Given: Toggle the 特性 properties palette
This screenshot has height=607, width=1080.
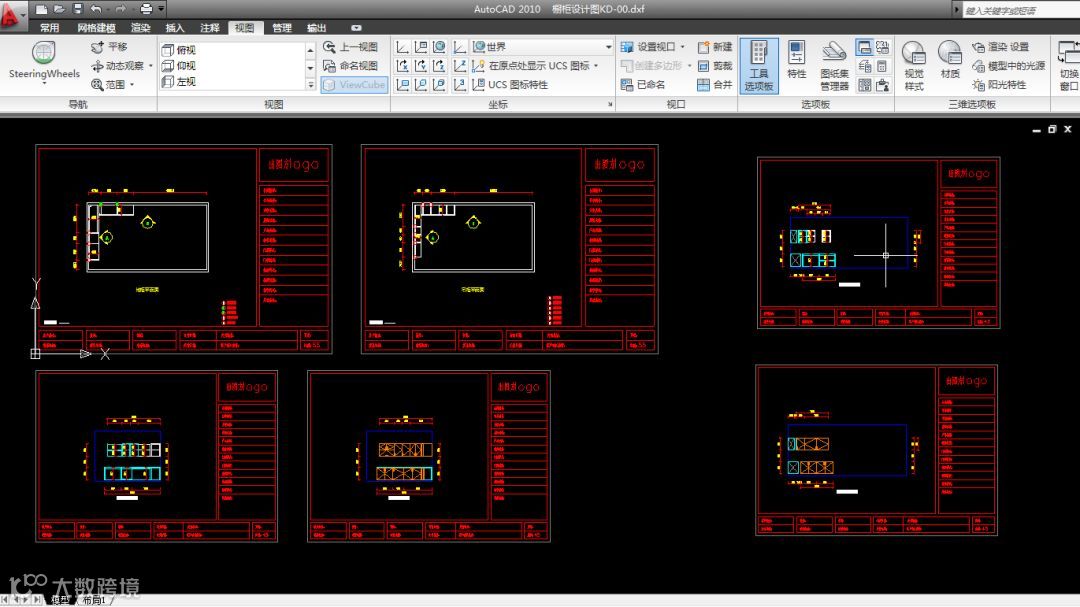Looking at the screenshot, I should point(796,61).
